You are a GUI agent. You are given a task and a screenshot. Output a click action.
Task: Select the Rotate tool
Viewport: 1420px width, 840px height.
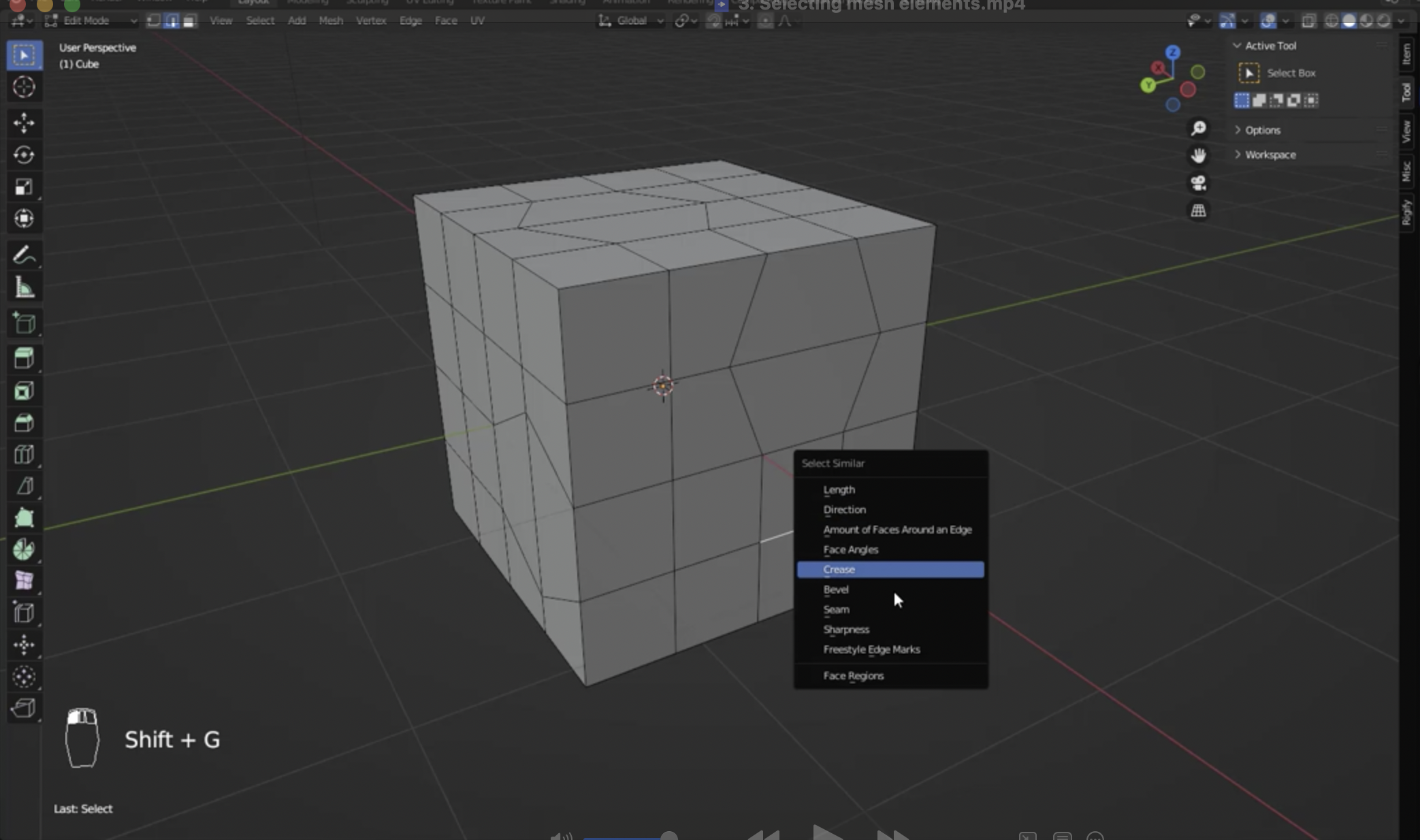coord(24,155)
